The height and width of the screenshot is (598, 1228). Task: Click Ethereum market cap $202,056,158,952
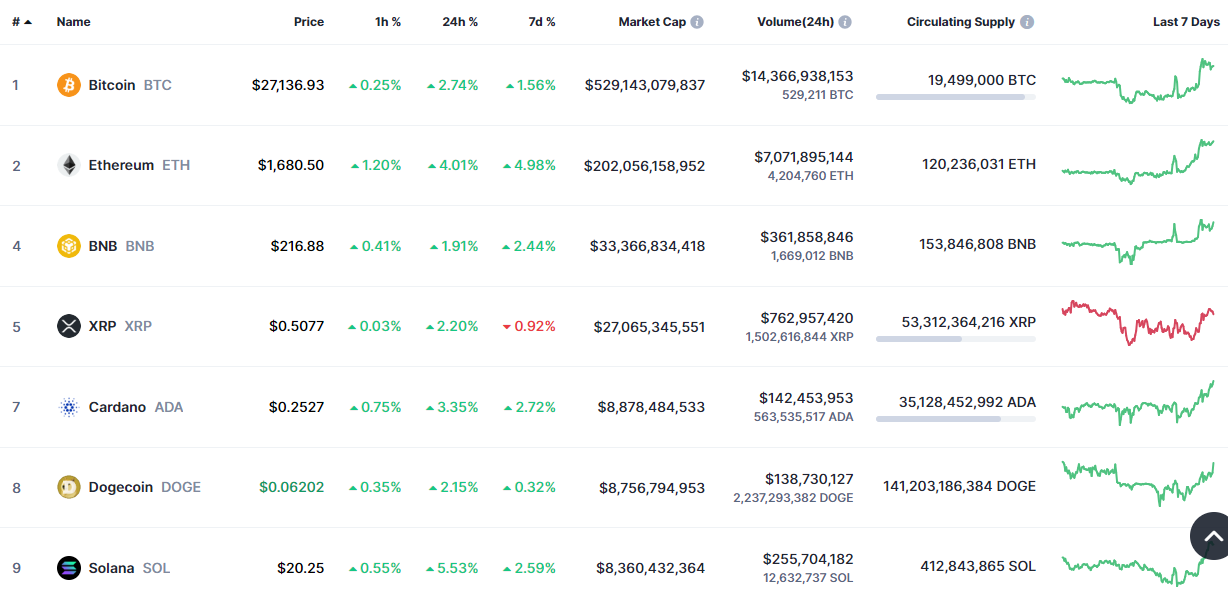coord(645,165)
